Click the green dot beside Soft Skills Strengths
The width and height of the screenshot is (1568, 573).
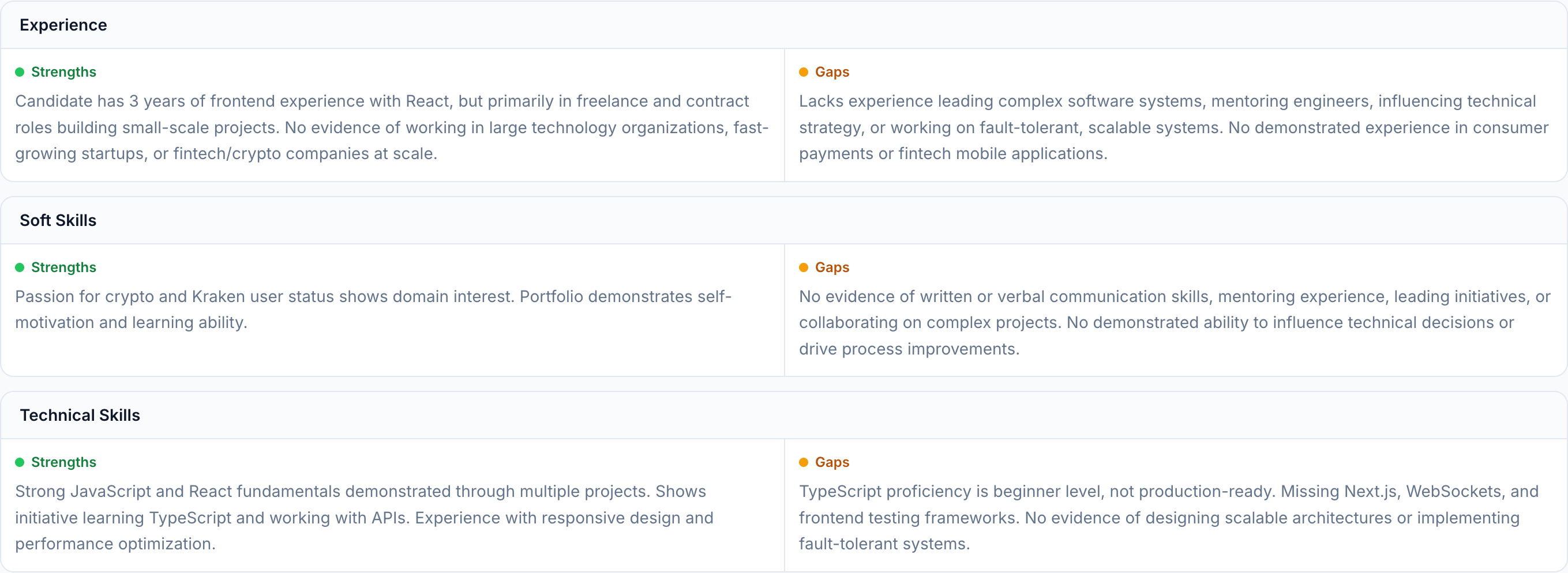point(20,267)
